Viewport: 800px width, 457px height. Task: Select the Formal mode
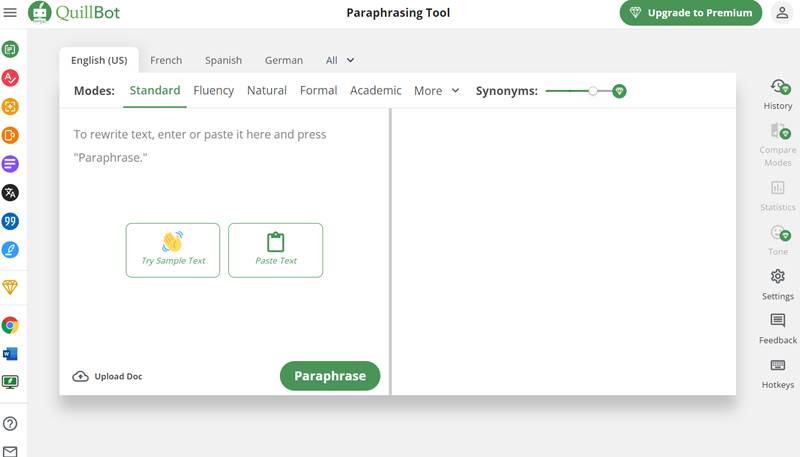(318, 91)
